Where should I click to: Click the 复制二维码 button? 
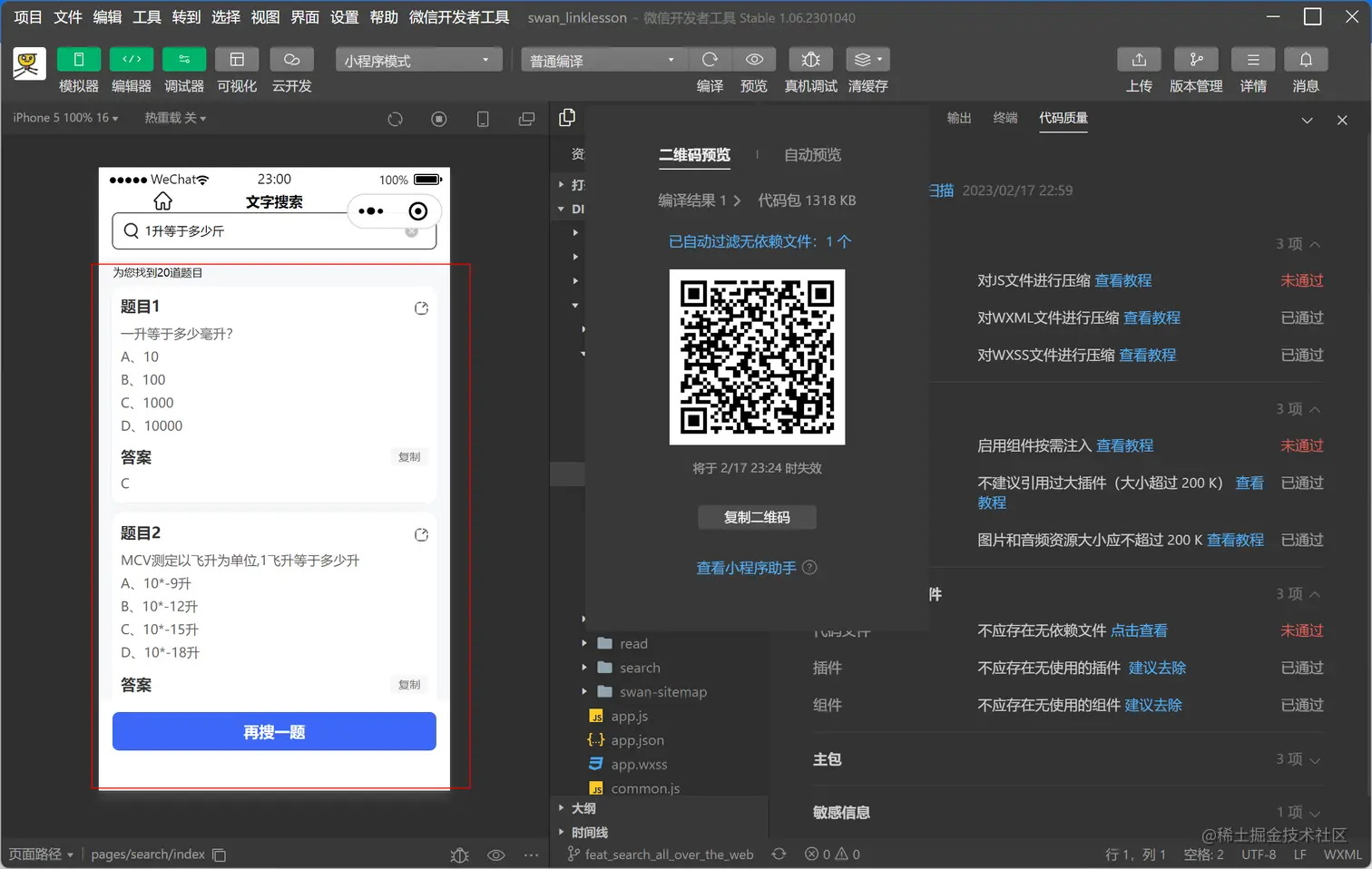757,517
